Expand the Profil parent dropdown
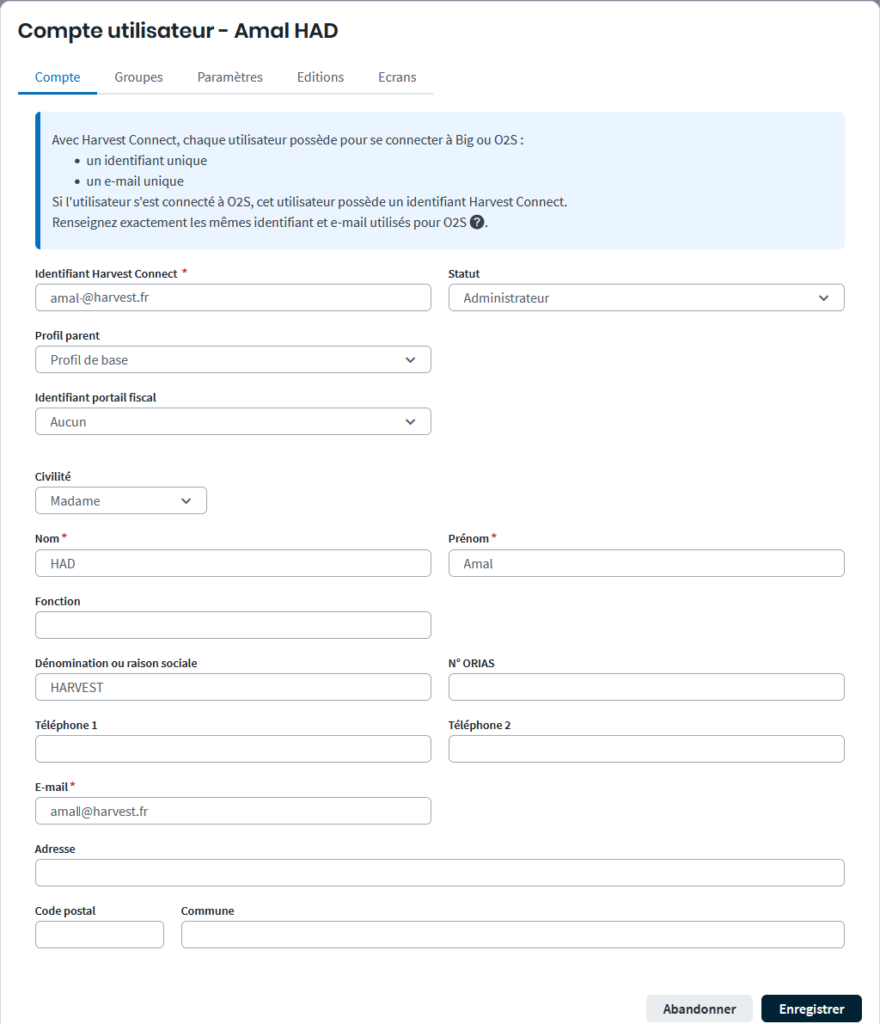This screenshot has width=880, height=1024. tap(233, 360)
